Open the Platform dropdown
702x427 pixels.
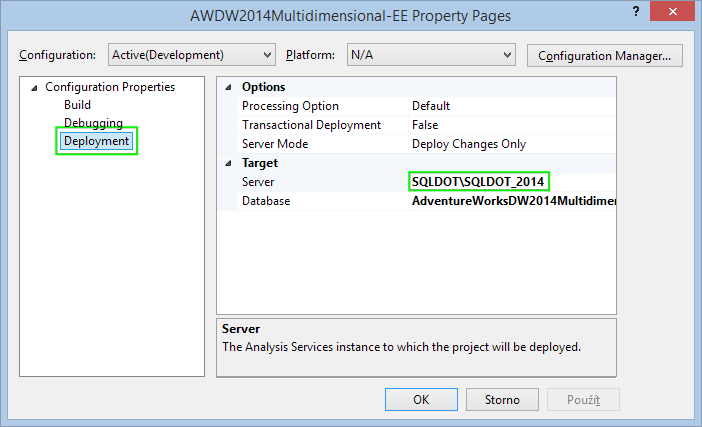pyautogui.click(x=431, y=55)
